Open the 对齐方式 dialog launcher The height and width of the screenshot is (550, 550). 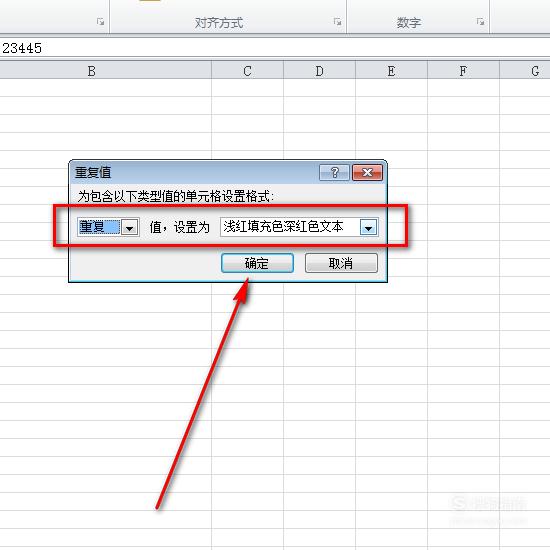(x=337, y=22)
